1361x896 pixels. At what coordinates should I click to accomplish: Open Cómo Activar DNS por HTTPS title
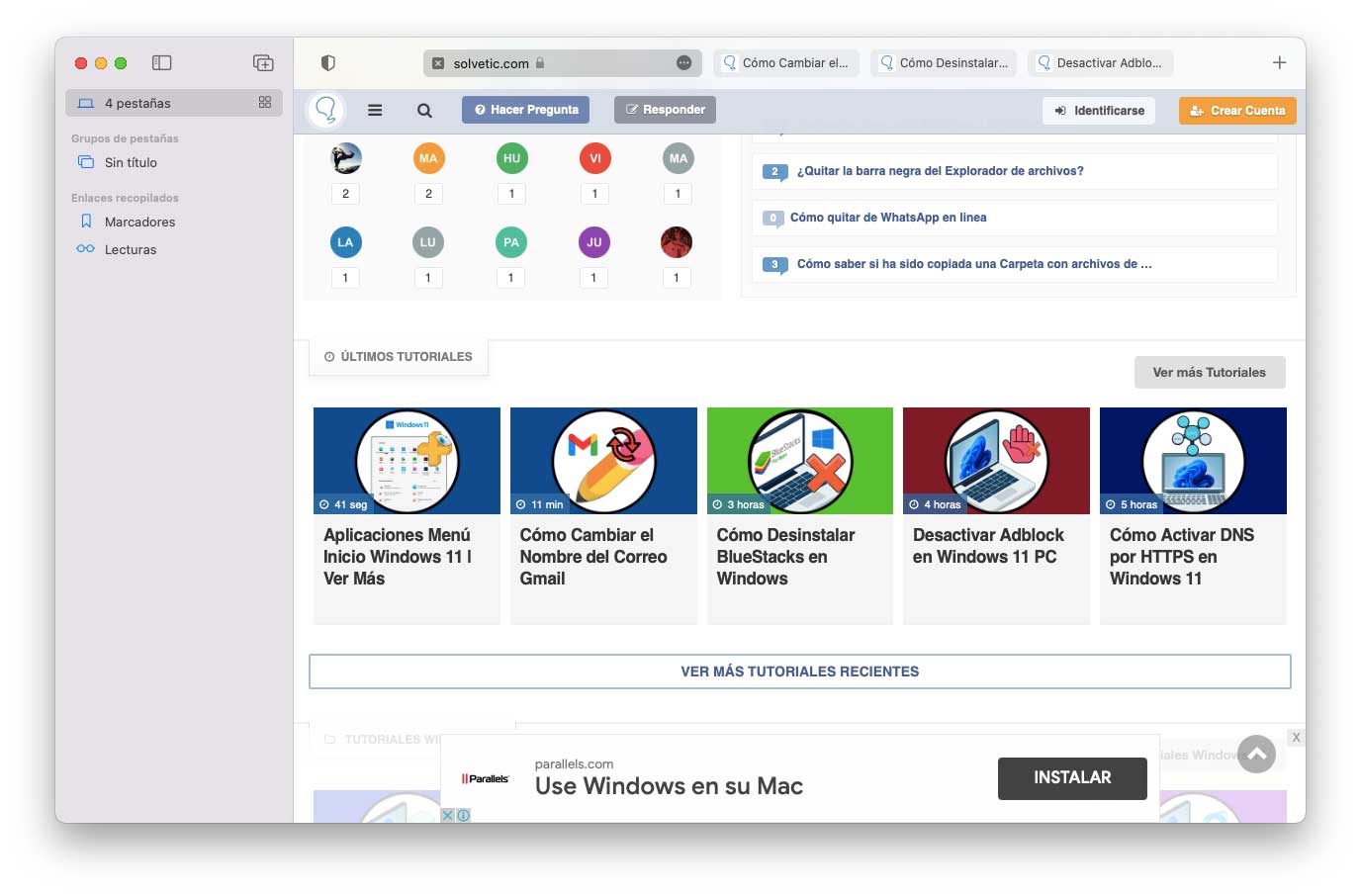coord(1182,557)
